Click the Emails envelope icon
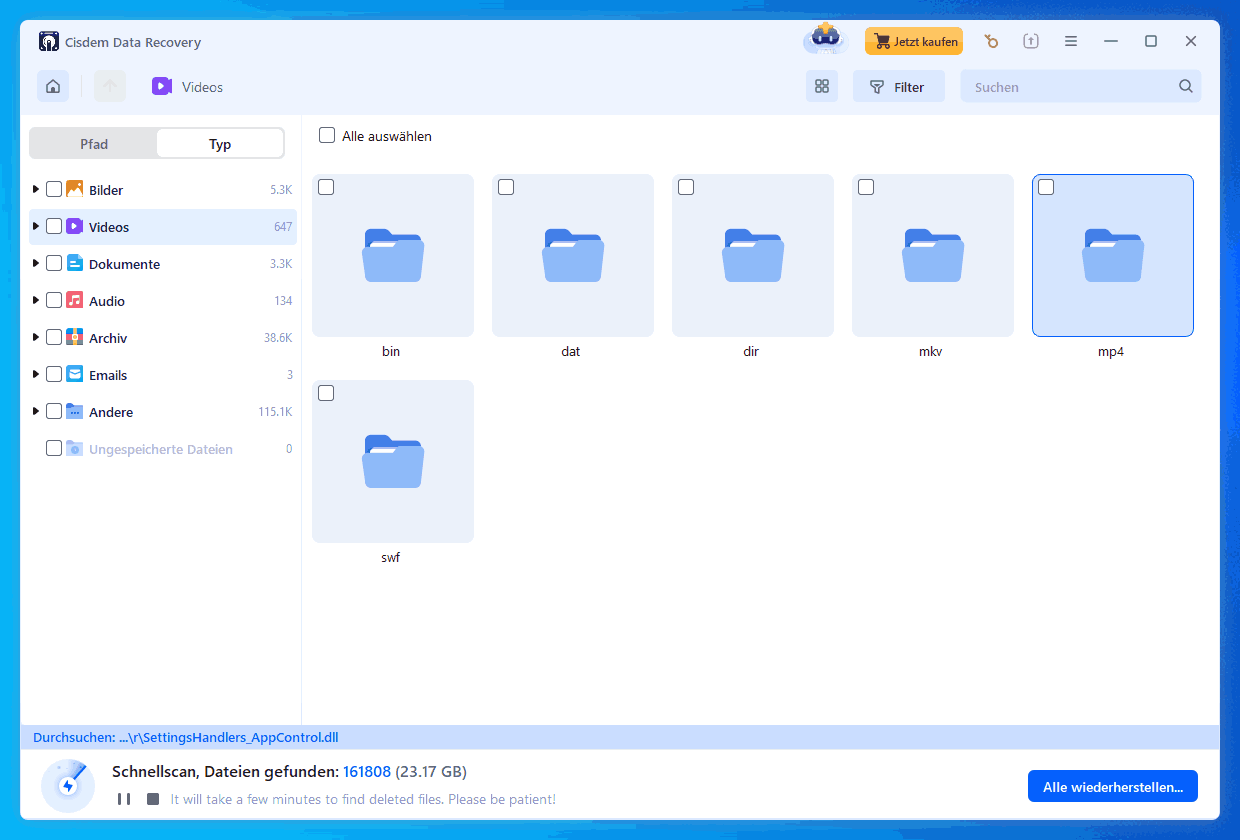This screenshot has width=1240, height=840. (x=75, y=374)
